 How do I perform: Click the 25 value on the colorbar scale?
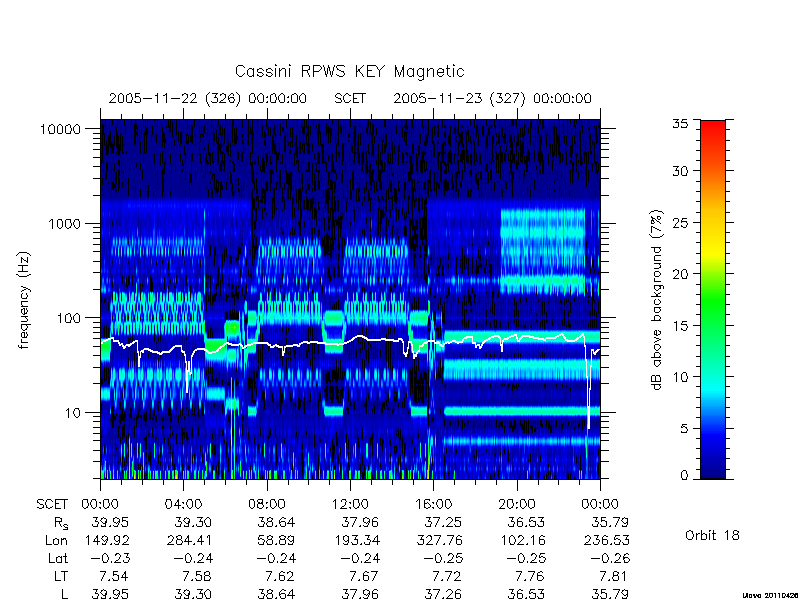(680, 222)
